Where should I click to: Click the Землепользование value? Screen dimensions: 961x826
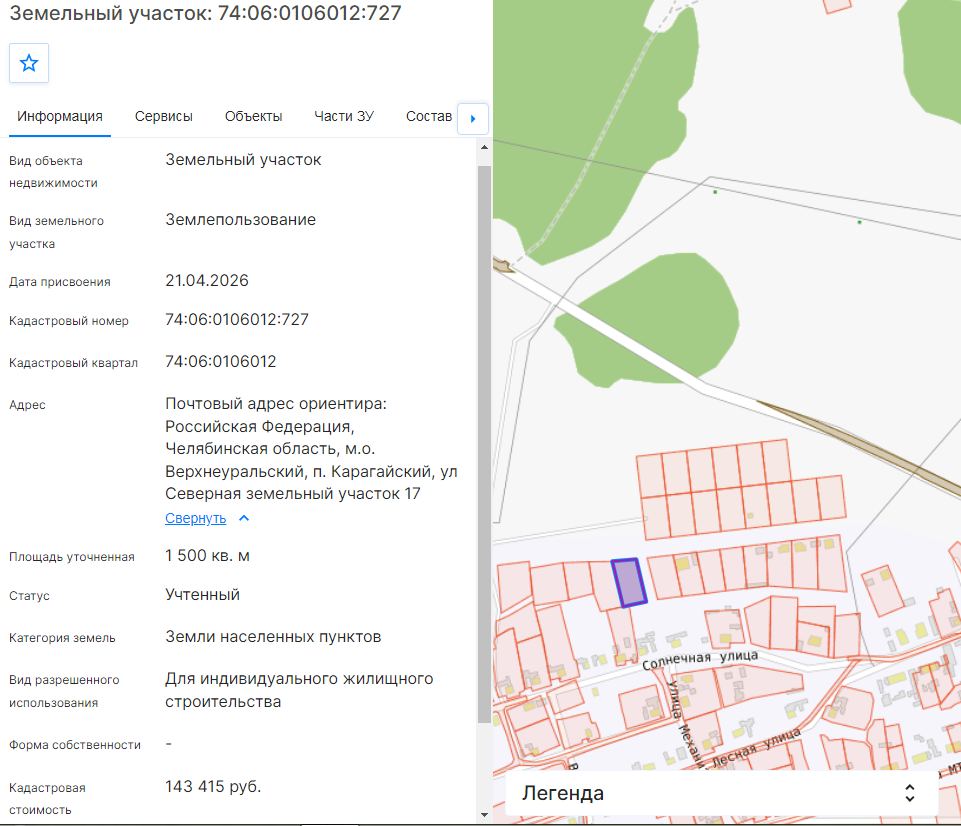point(240,220)
